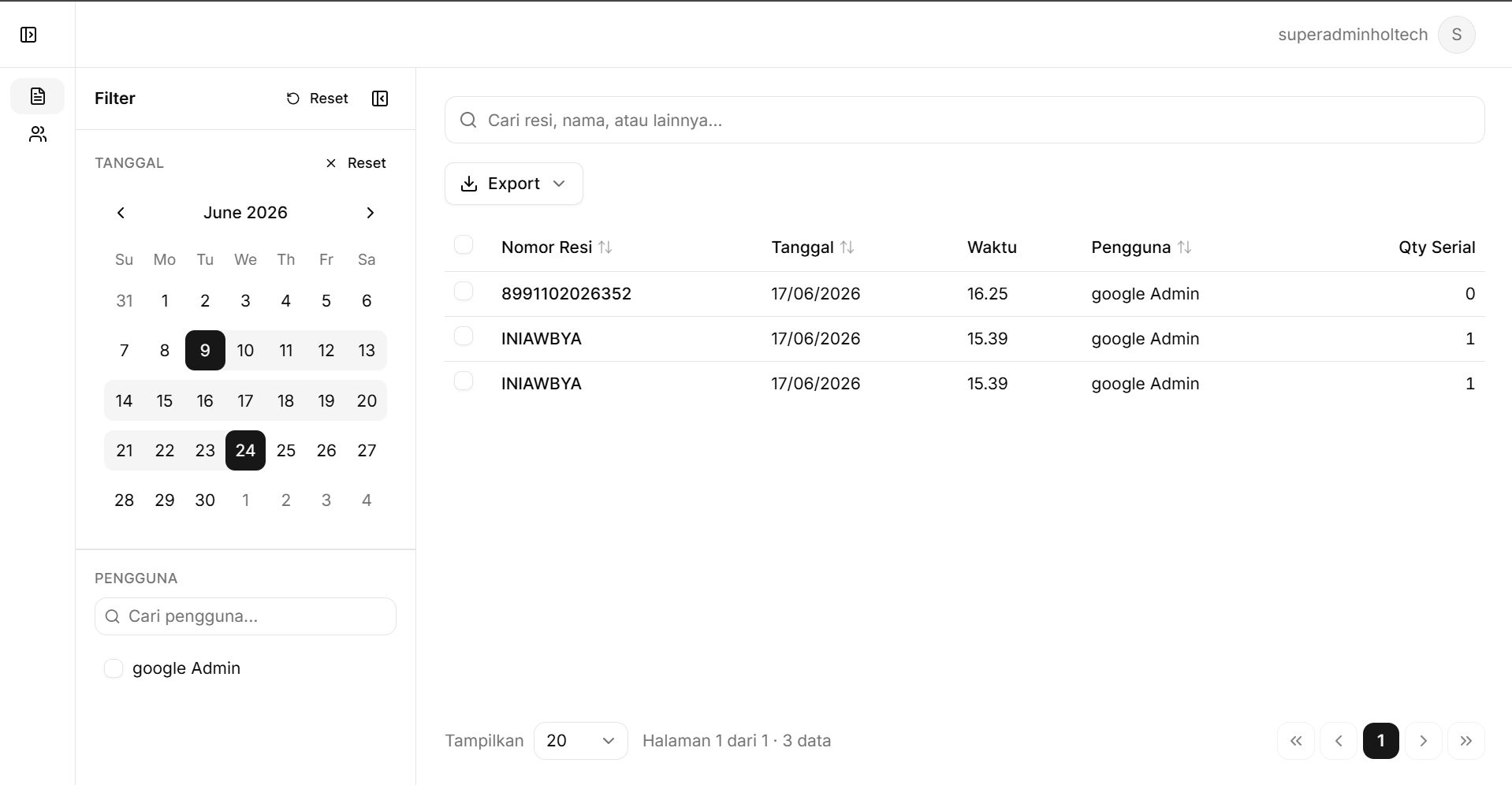Go to next month in calendar
The width and height of the screenshot is (1512, 785).
click(371, 213)
